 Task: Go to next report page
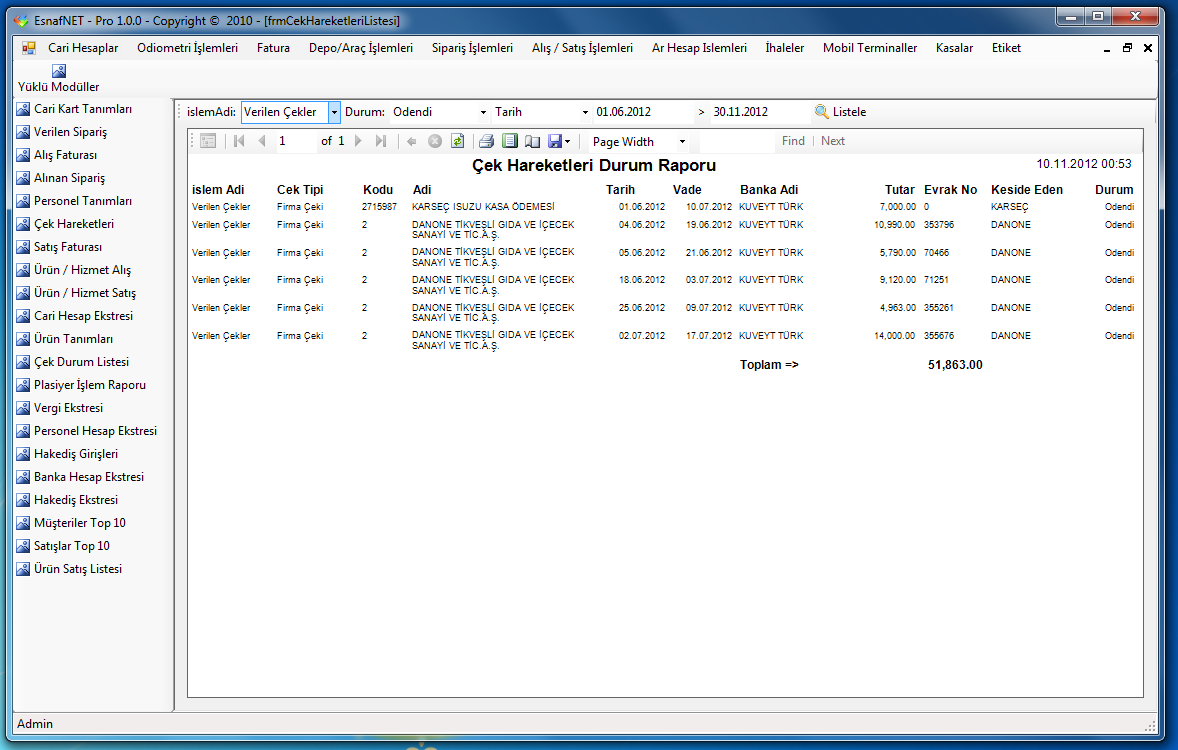coord(358,141)
